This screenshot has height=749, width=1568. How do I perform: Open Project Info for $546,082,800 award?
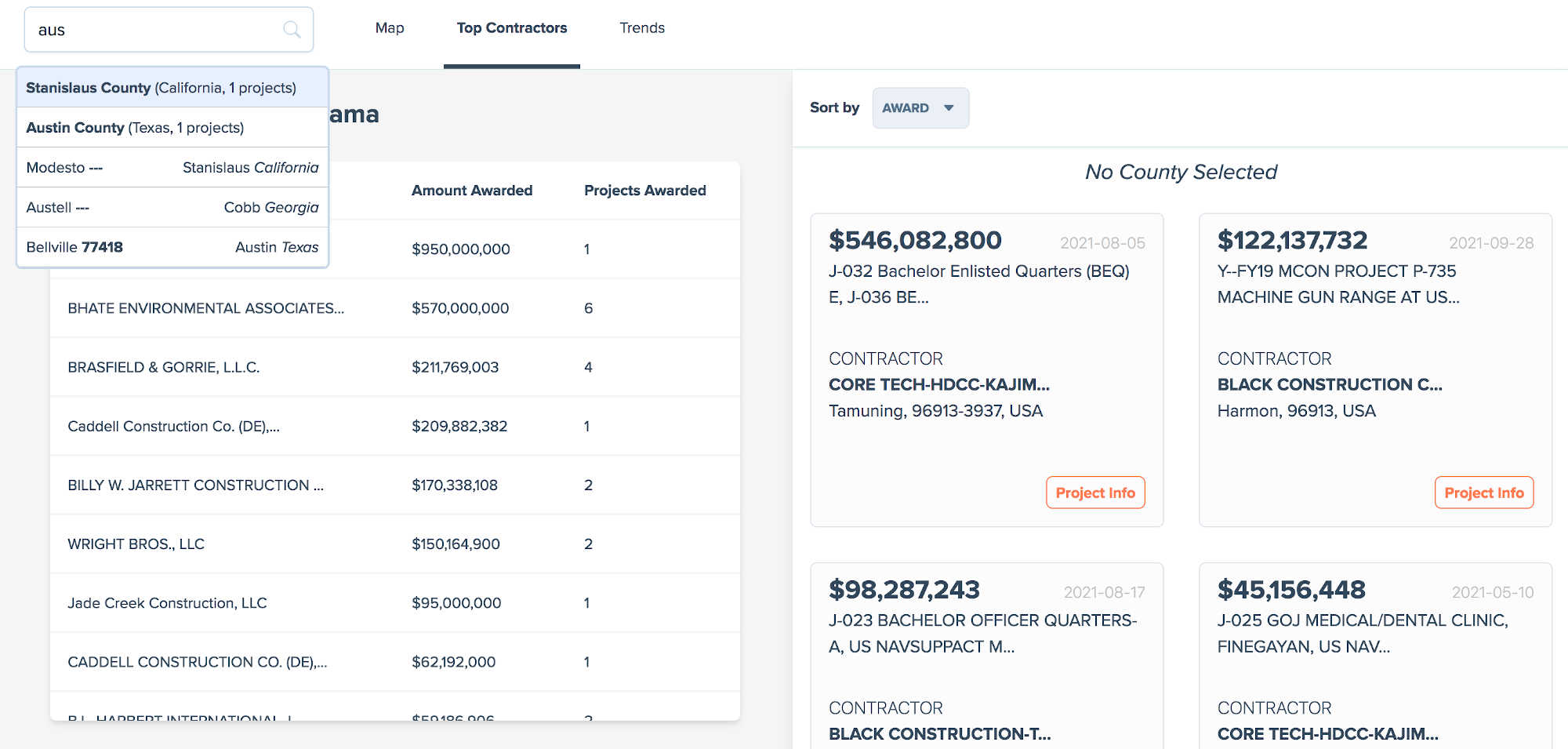point(1094,493)
